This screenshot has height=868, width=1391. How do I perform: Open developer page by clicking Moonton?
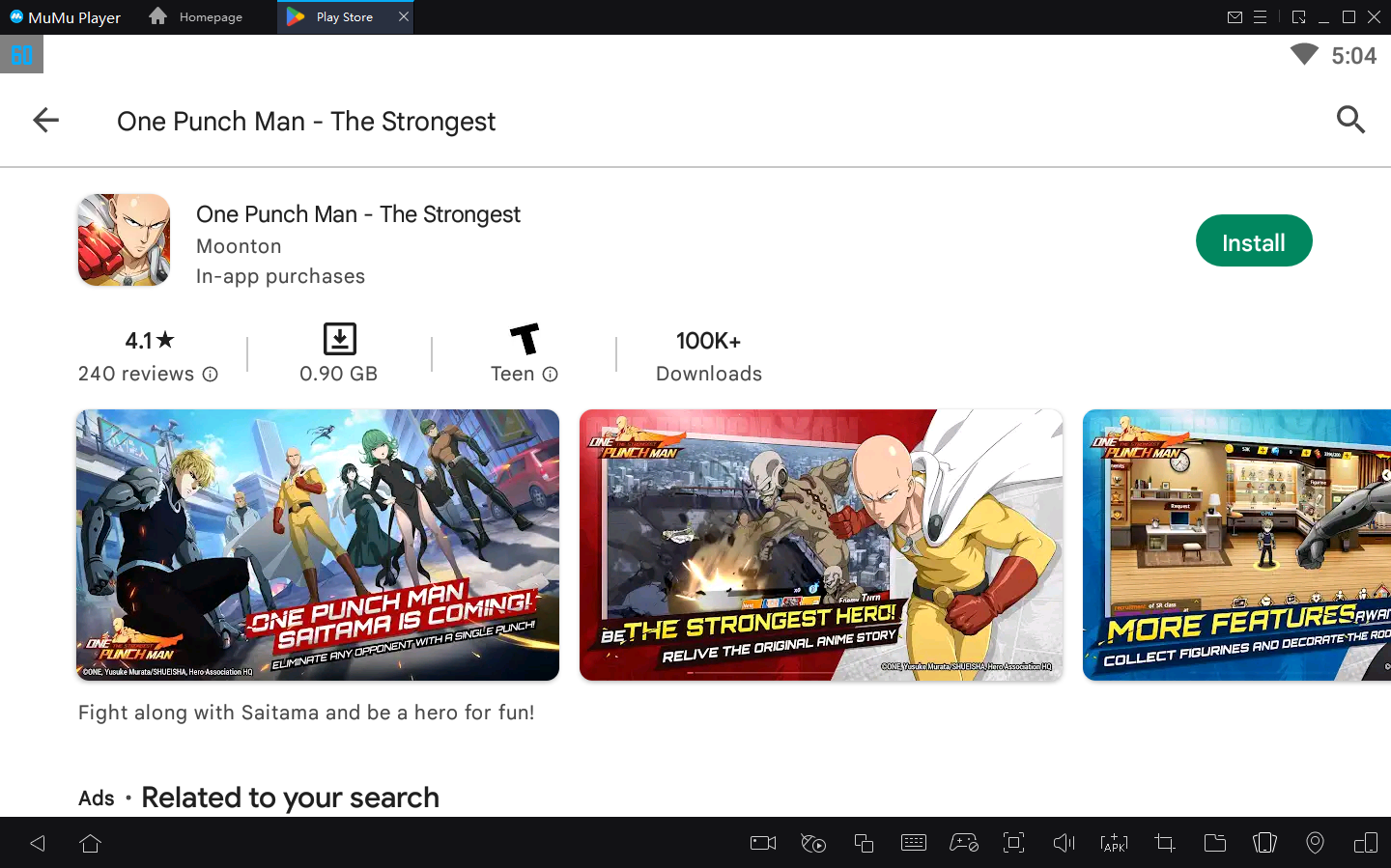[239, 246]
